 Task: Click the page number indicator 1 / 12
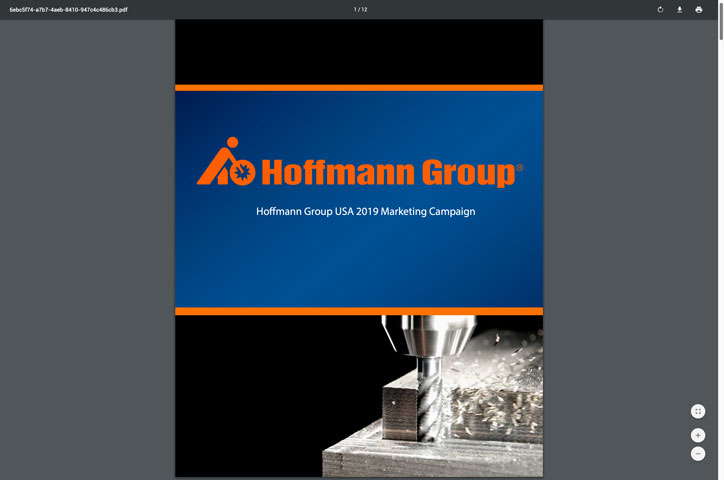tap(361, 9)
